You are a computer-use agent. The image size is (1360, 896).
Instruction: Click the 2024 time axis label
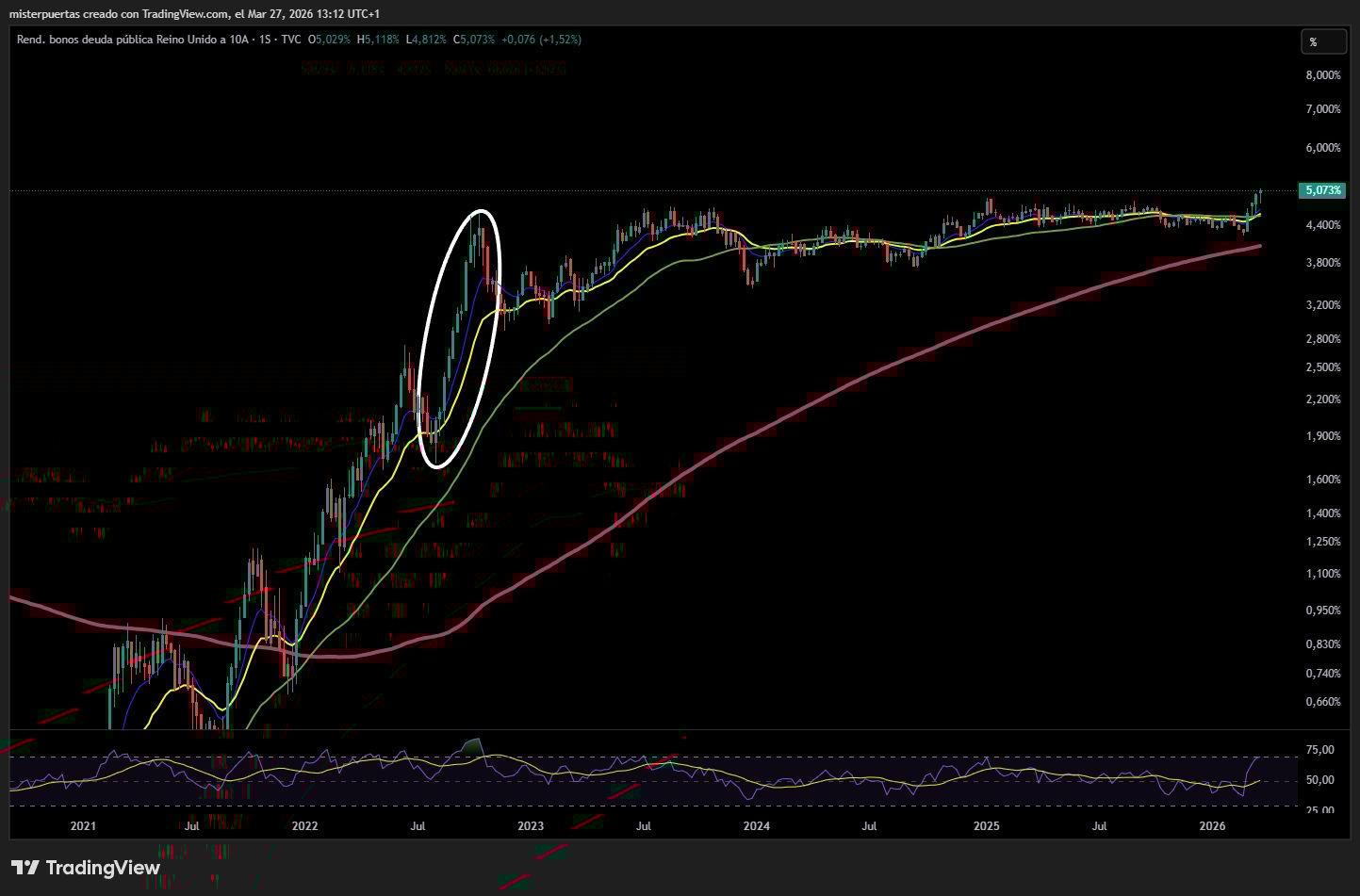(x=756, y=827)
